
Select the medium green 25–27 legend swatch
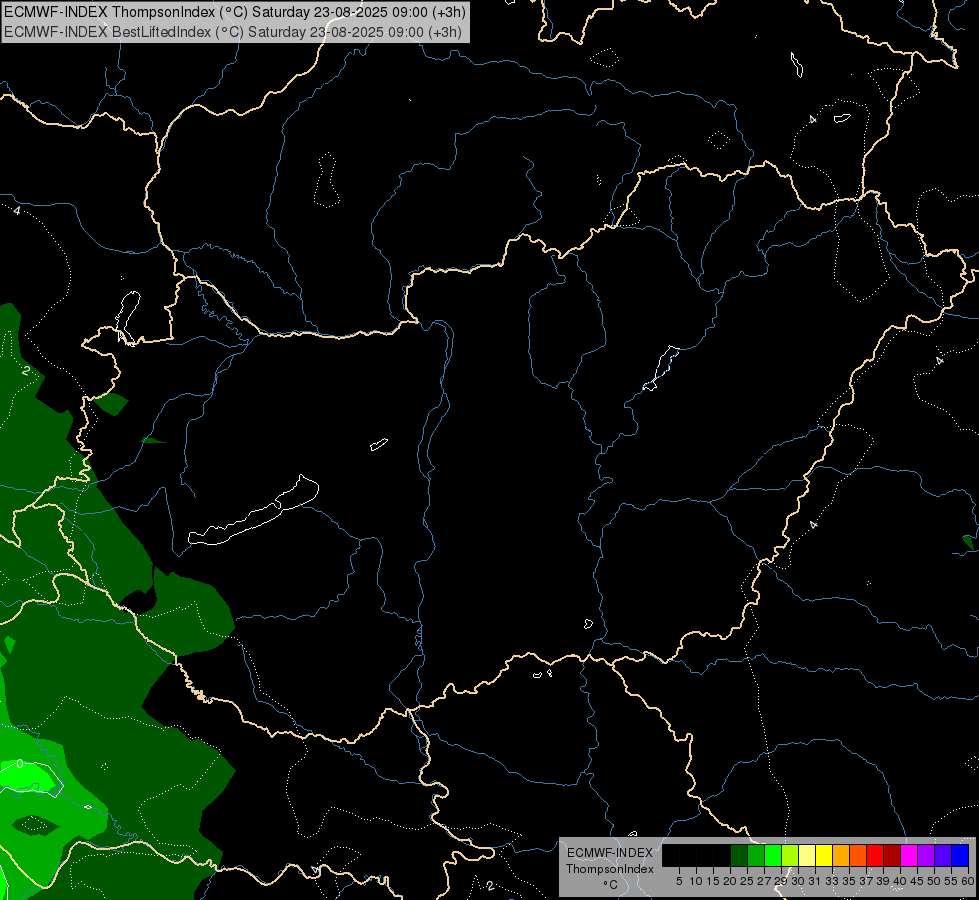pos(756,855)
